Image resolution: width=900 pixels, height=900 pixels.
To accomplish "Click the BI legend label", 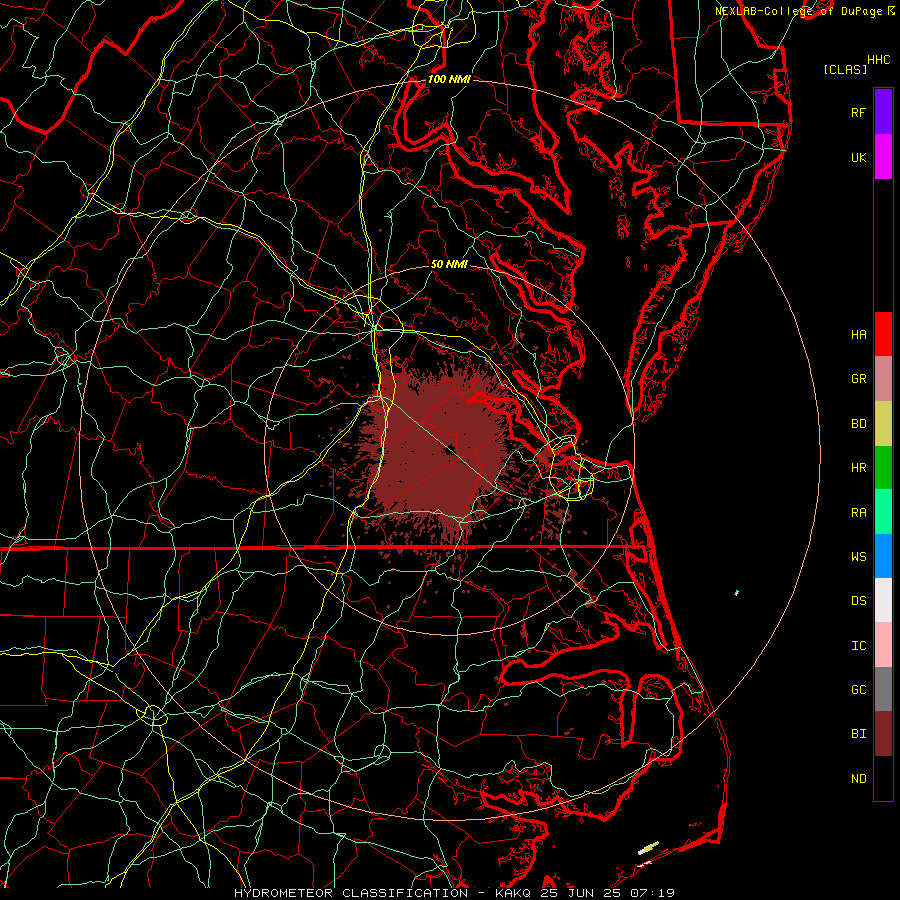I will pos(858,734).
